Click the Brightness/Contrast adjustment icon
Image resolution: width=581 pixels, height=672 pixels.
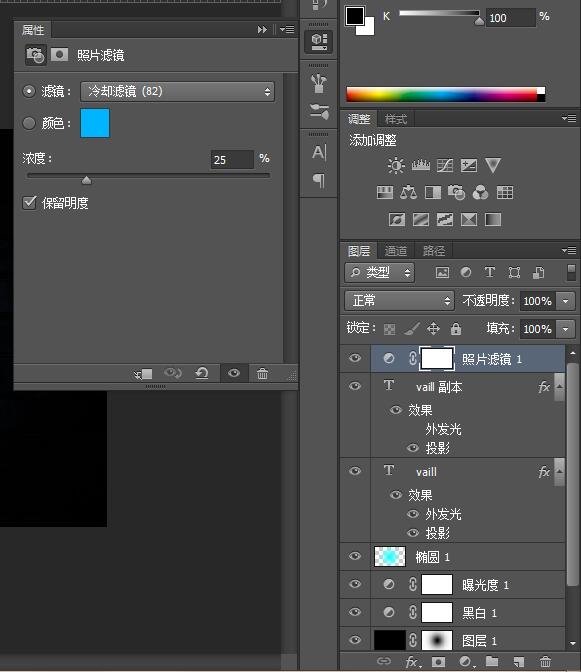(x=395, y=165)
